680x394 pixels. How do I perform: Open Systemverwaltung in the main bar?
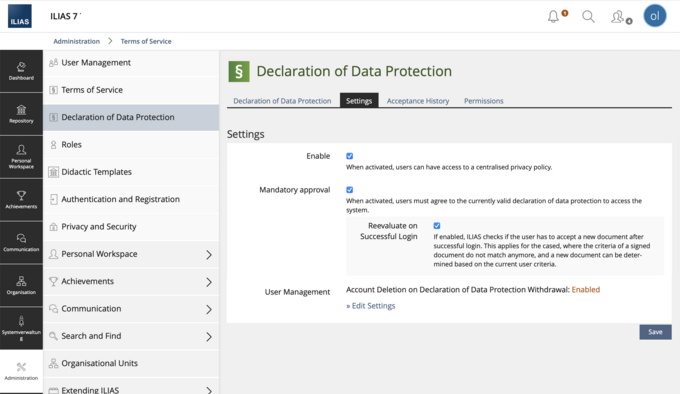click(21, 329)
